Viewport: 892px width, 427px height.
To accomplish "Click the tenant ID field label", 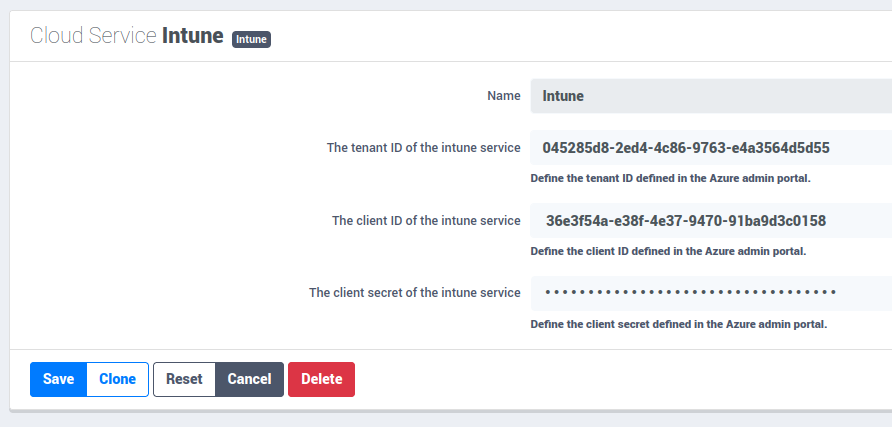I will tap(423, 148).
